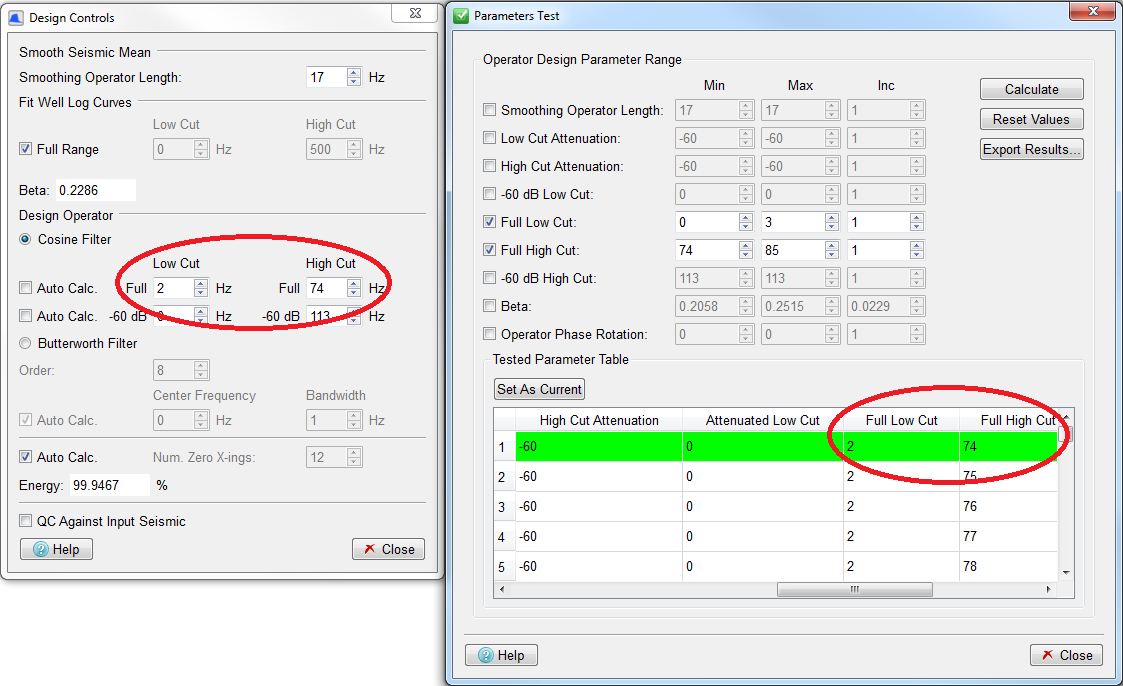The image size is (1123, 686).
Task: Click the Full High Cut Max spinner
Action: pos(832,250)
